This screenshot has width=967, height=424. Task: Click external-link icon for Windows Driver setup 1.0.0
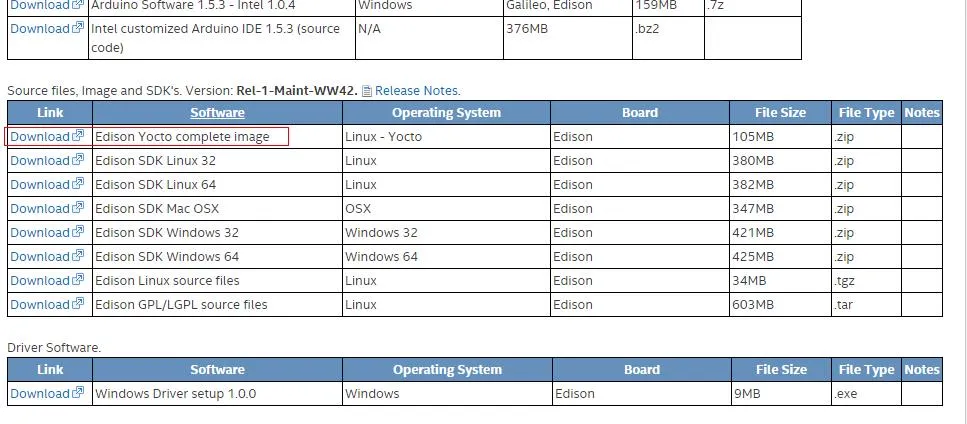78,393
